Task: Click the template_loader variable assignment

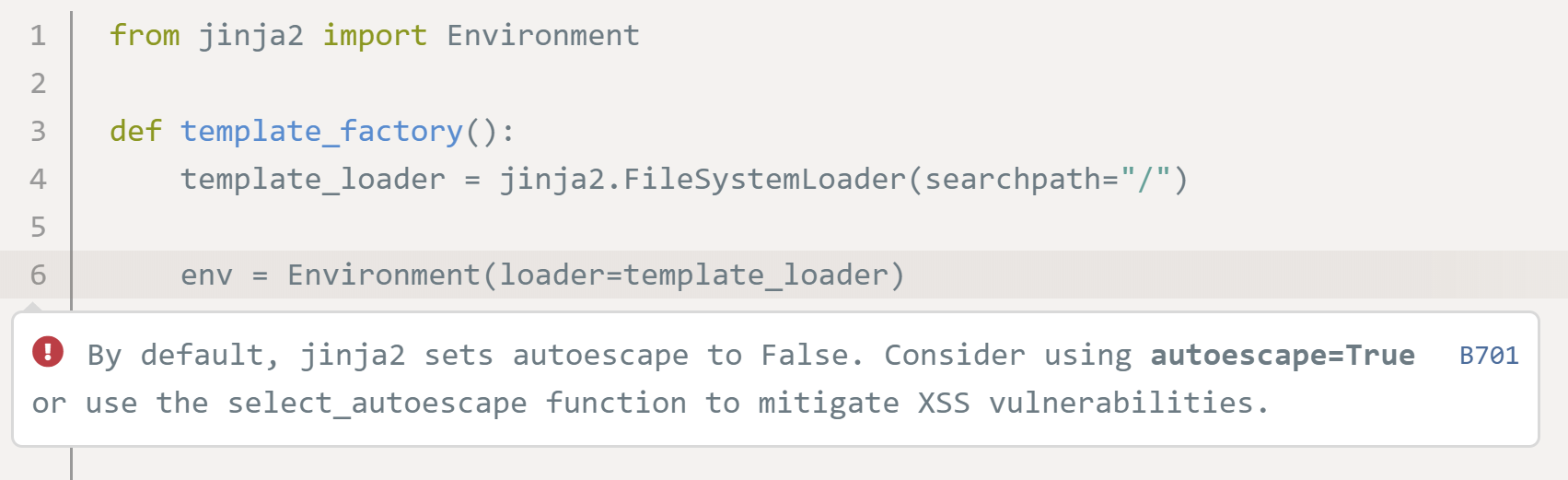Action: [x=312, y=180]
